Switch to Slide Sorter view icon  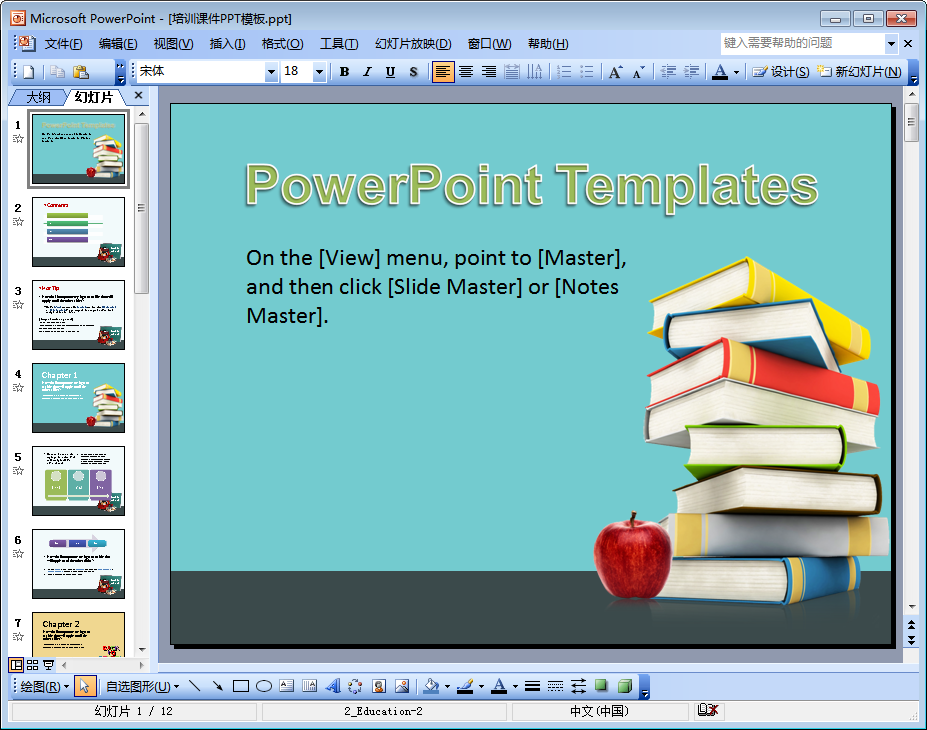coord(33,665)
